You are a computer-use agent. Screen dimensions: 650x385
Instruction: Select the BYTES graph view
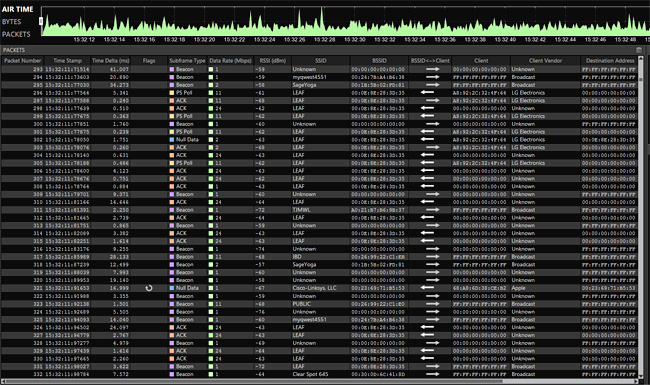pyautogui.click(x=11, y=22)
